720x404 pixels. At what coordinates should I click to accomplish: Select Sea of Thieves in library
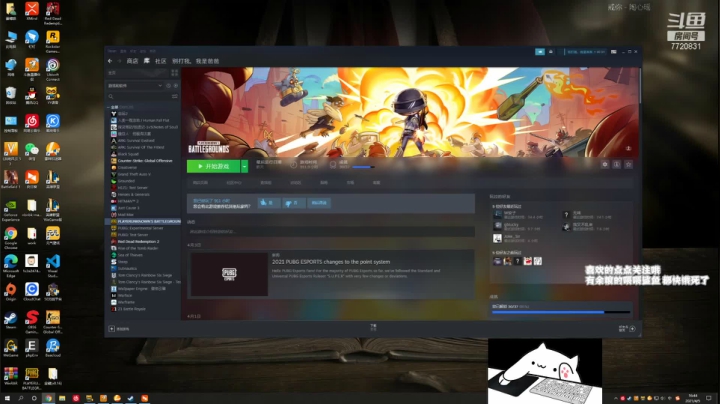click(x=127, y=255)
